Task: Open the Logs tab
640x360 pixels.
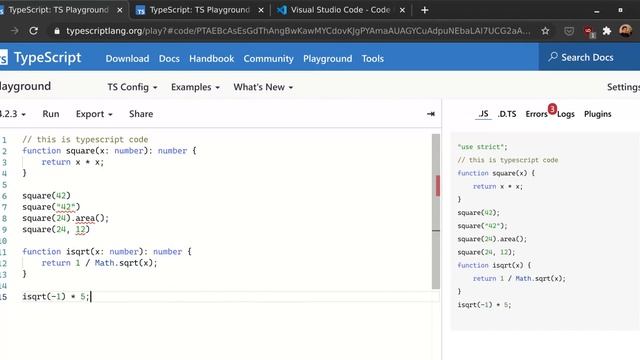Action: pyautogui.click(x=566, y=114)
